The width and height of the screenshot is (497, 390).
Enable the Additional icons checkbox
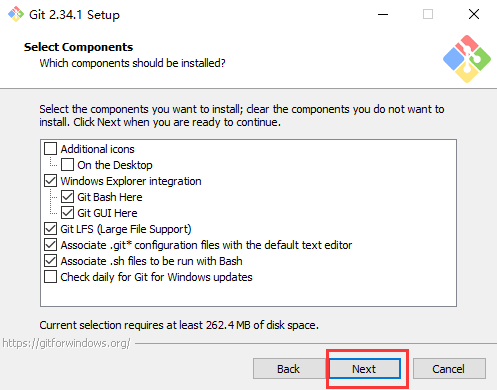tap(50, 149)
